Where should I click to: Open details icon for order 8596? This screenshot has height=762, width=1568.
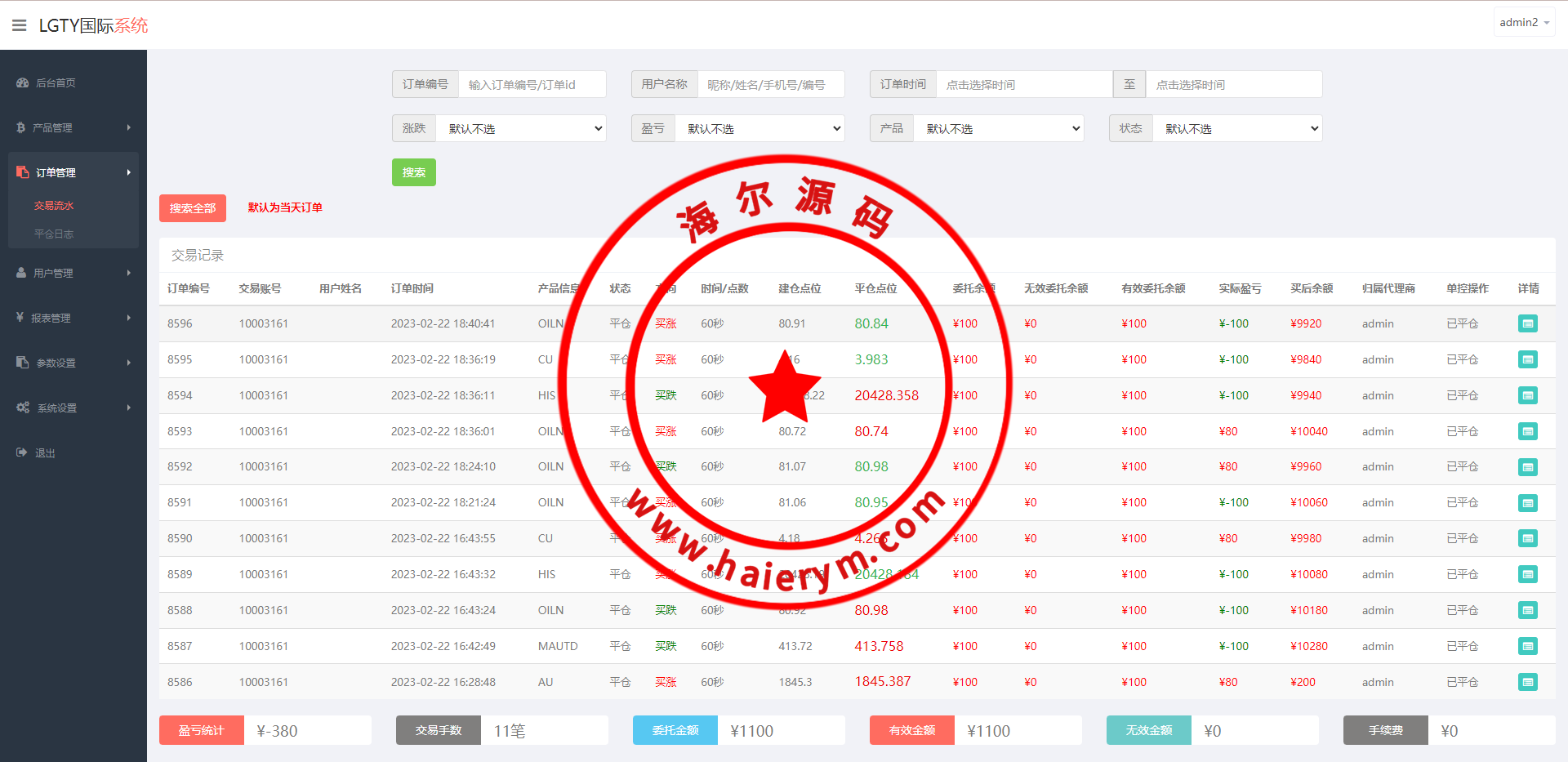click(x=1527, y=323)
